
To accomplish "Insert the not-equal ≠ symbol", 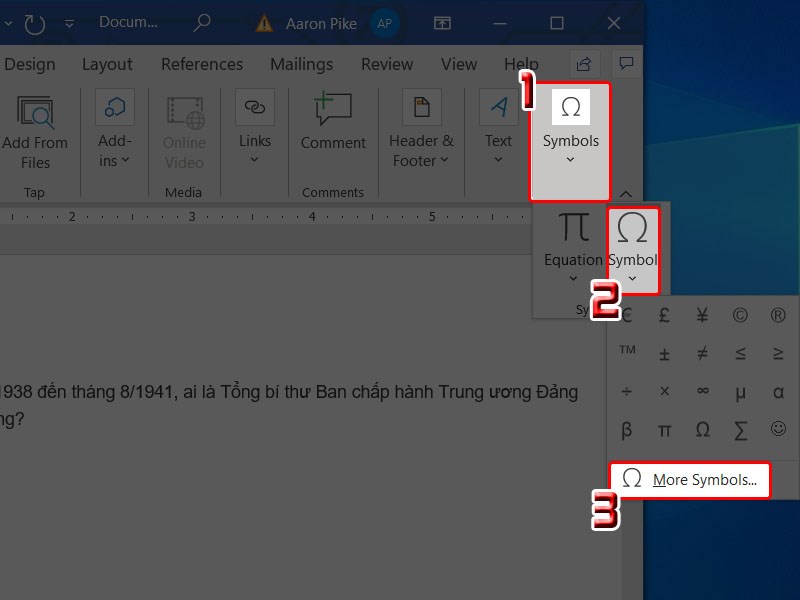I will point(702,354).
